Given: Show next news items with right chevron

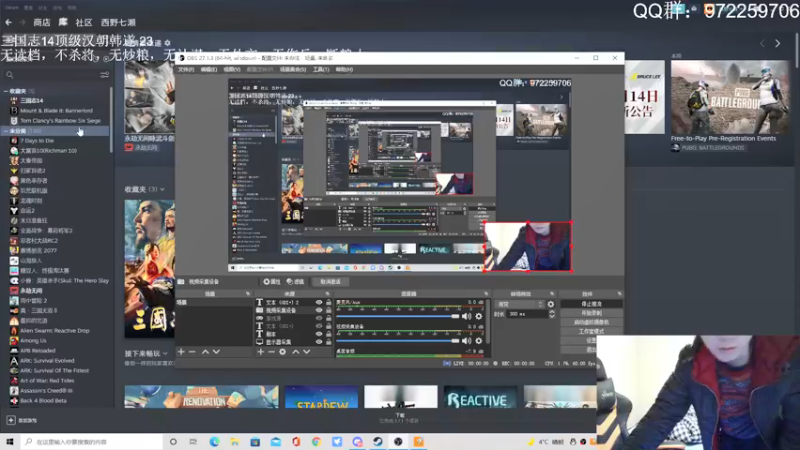Looking at the screenshot, I should pyautogui.click(x=778, y=44).
